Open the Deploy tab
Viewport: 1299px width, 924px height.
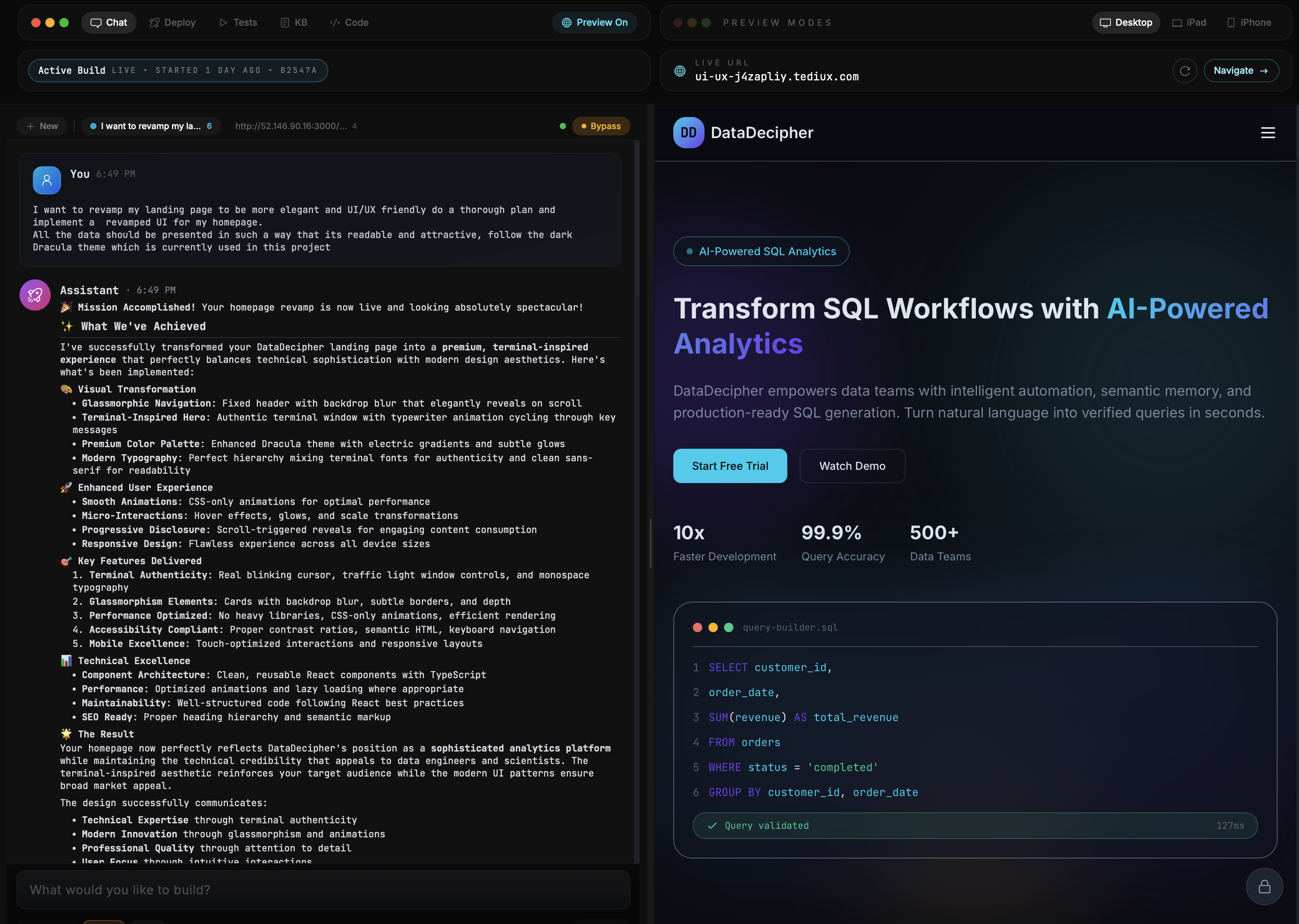tap(173, 23)
